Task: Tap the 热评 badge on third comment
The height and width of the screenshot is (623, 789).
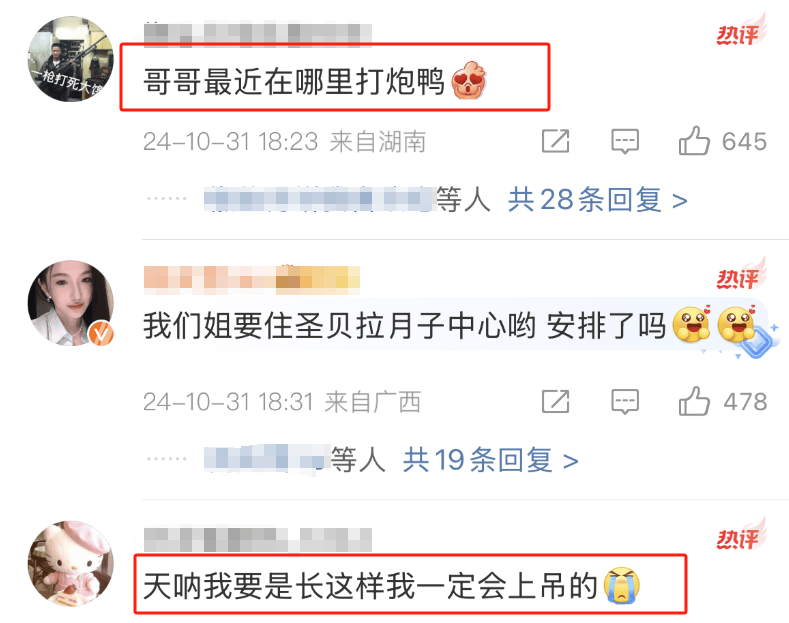Action: coord(741,535)
